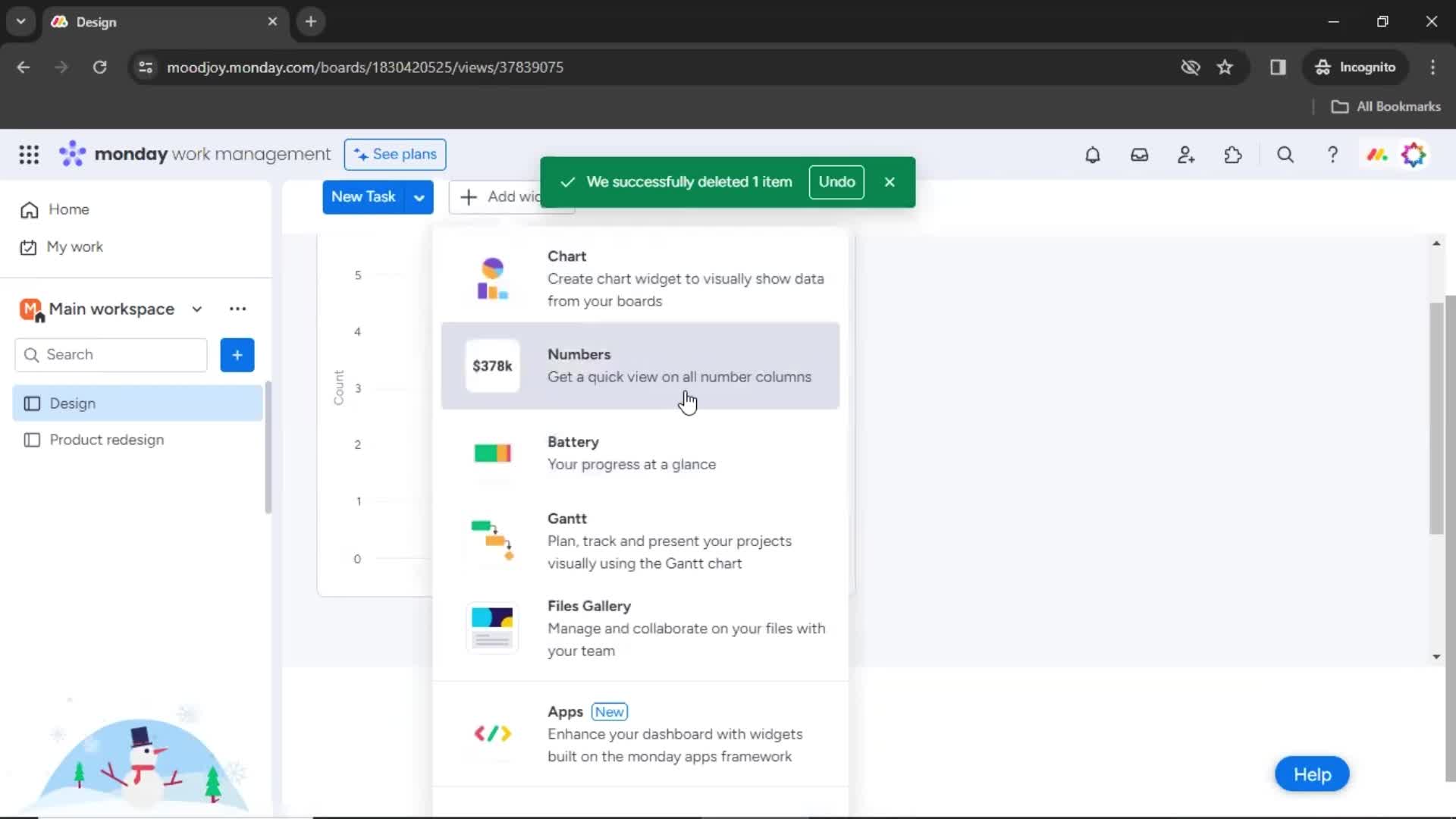The height and width of the screenshot is (819, 1456).
Task: Select the Product redesign board
Action: [x=106, y=440]
